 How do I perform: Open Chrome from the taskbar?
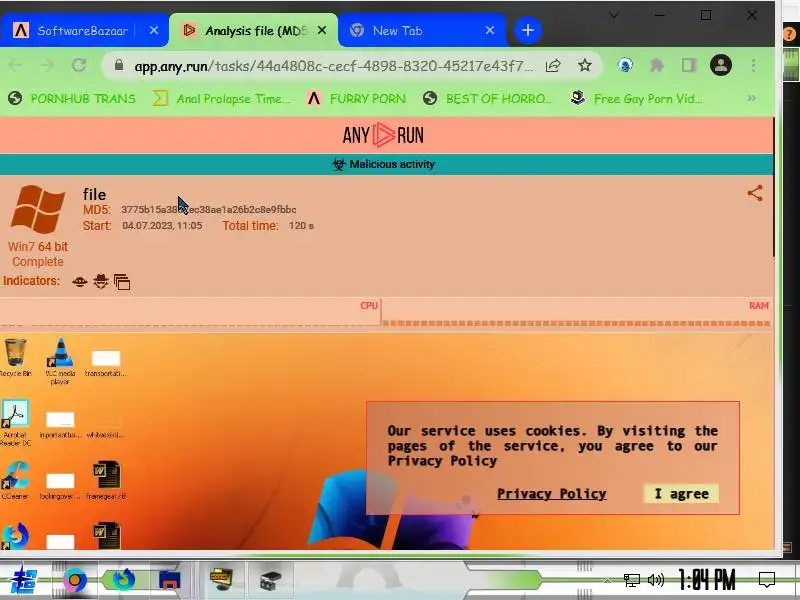75,580
